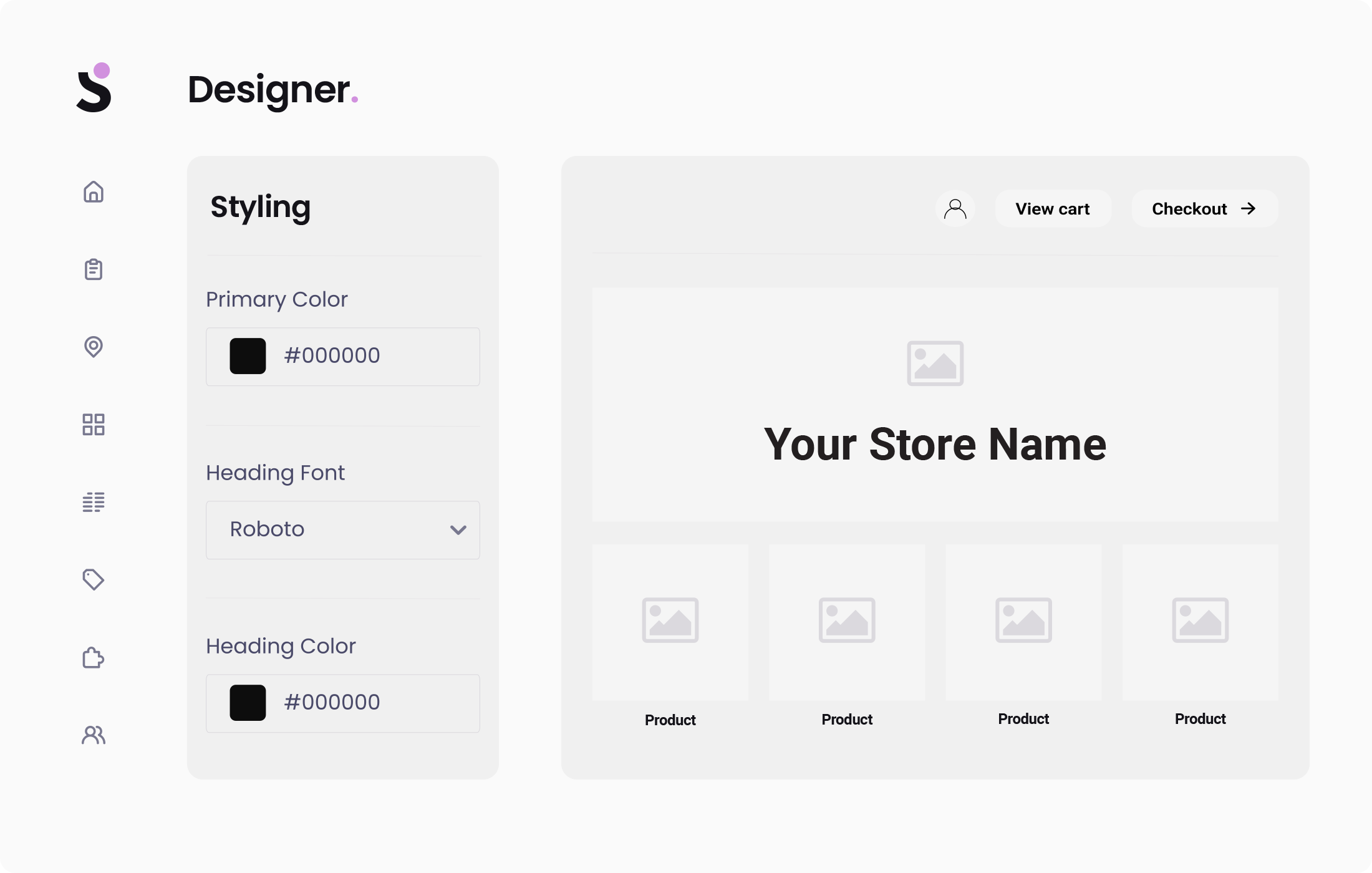Open the users group icon
This screenshot has width=1372, height=873.
point(94,735)
